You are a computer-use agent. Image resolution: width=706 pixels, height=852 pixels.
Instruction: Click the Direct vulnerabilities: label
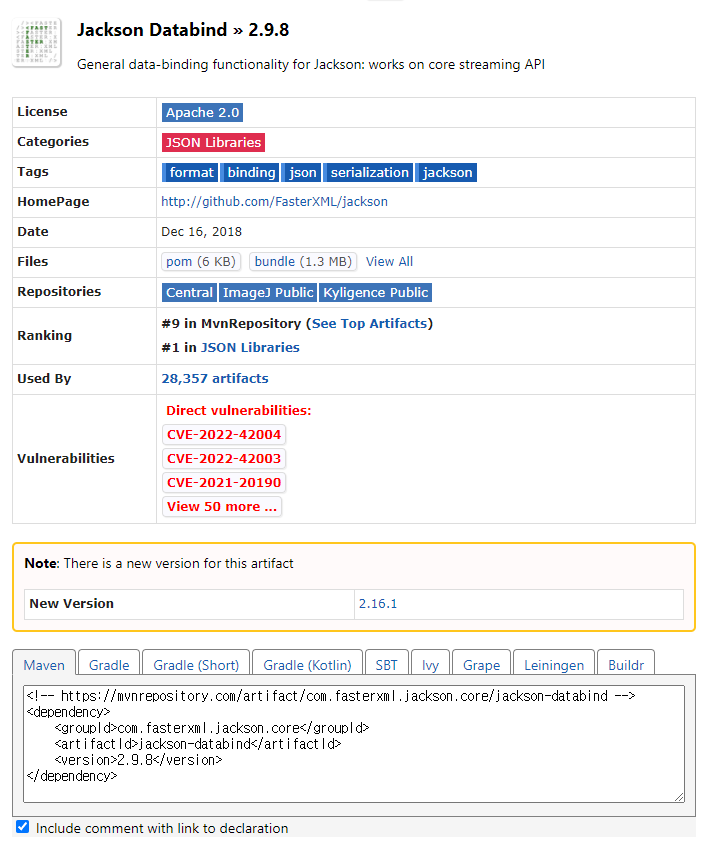[x=239, y=410]
